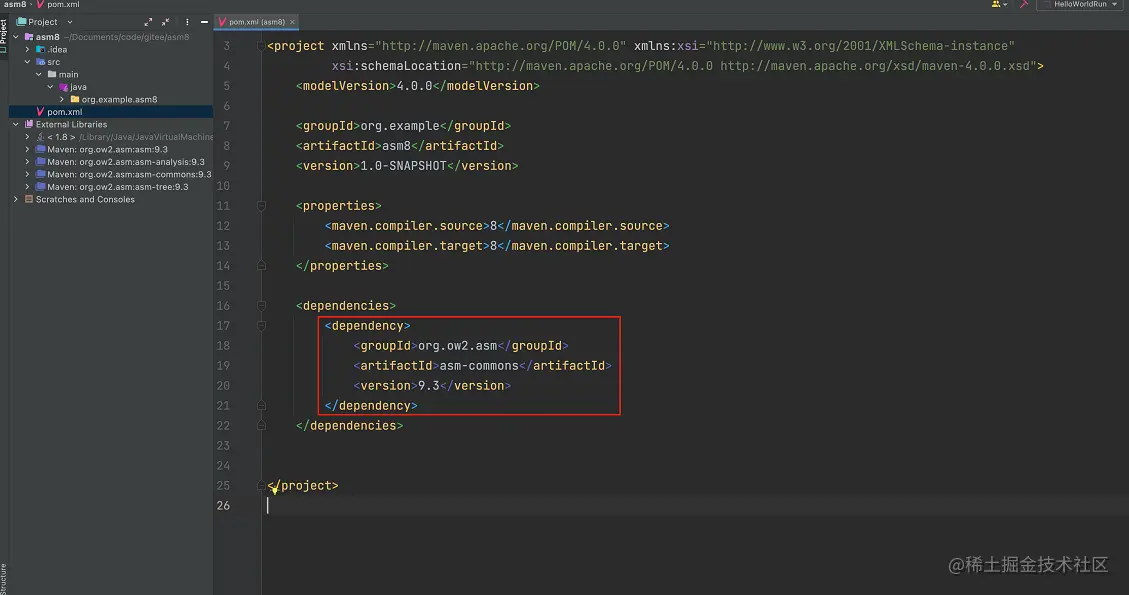Toggle fold marker at line 22 closing dependencies

click(261, 426)
